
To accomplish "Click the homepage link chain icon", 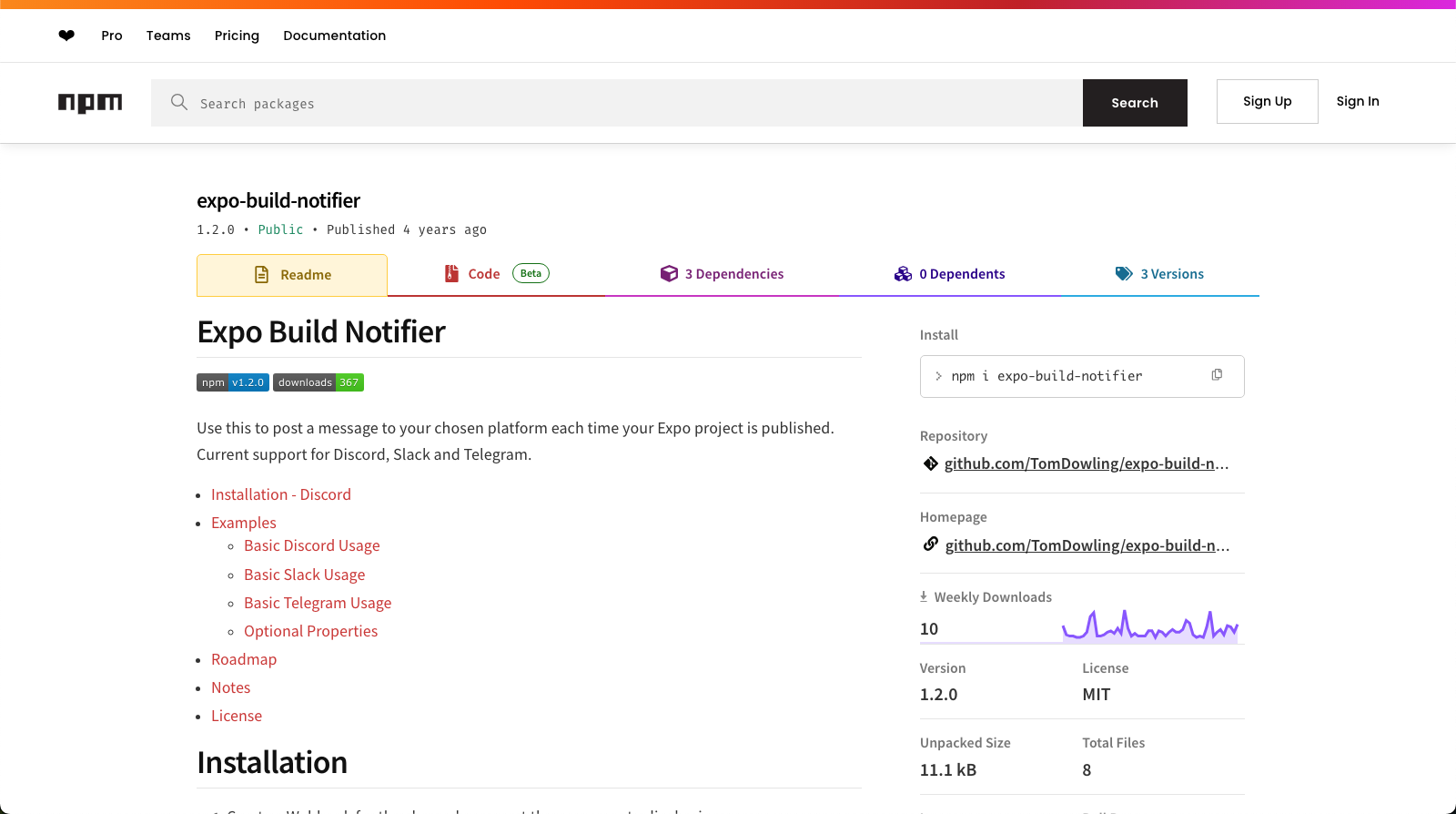I will tap(930, 544).
